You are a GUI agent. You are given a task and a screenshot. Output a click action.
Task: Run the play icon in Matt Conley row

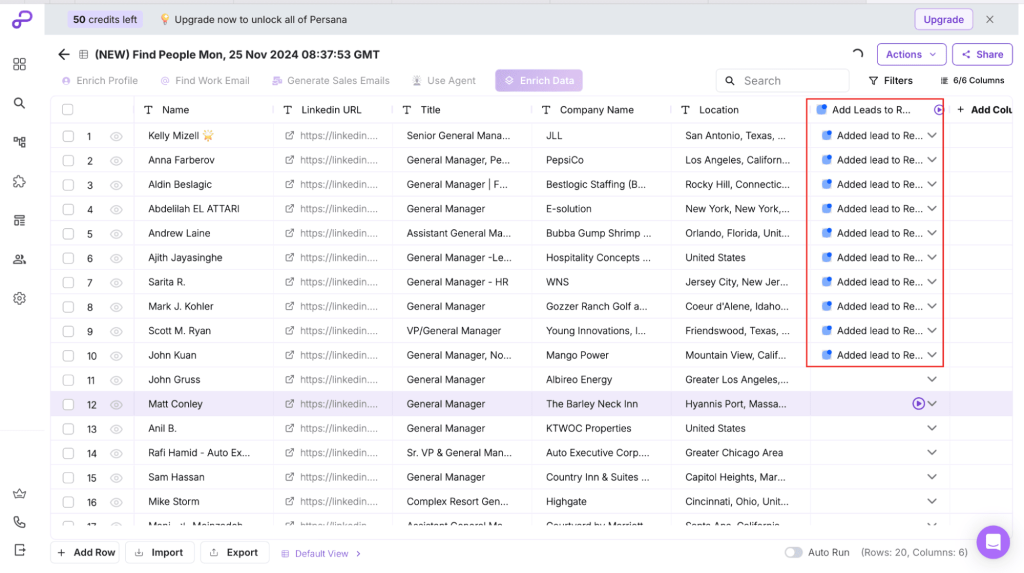click(x=918, y=404)
